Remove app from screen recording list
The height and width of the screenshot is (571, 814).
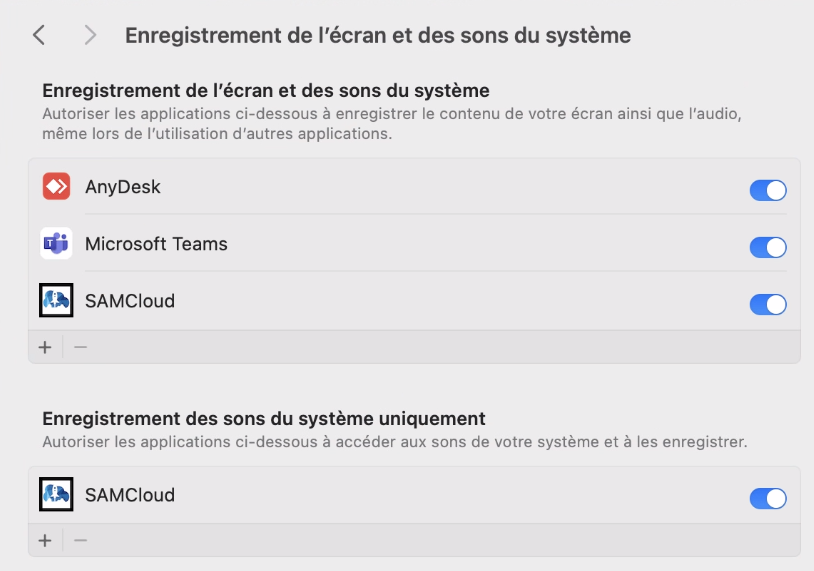(80, 347)
